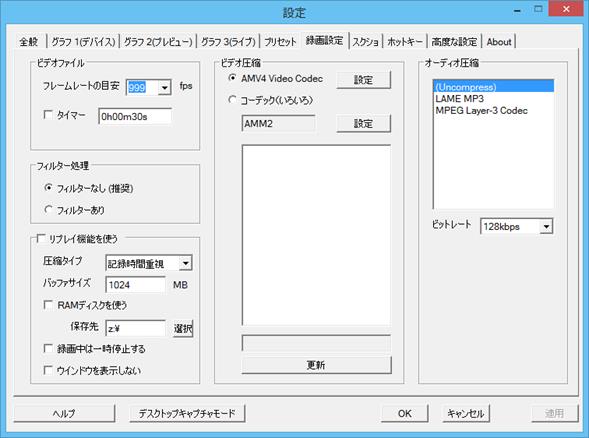
Task: Switch to the ホットキー tab
Action: (405, 42)
